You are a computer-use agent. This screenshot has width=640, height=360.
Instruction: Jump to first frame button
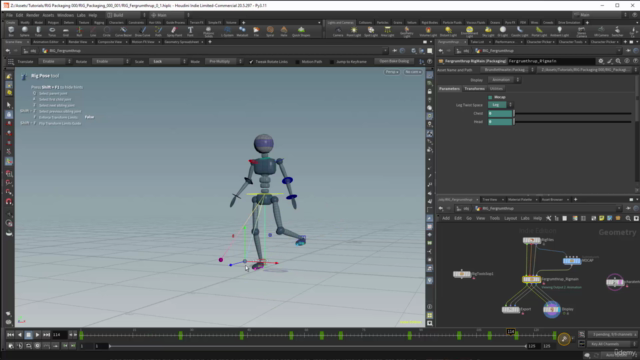click(10, 335)
